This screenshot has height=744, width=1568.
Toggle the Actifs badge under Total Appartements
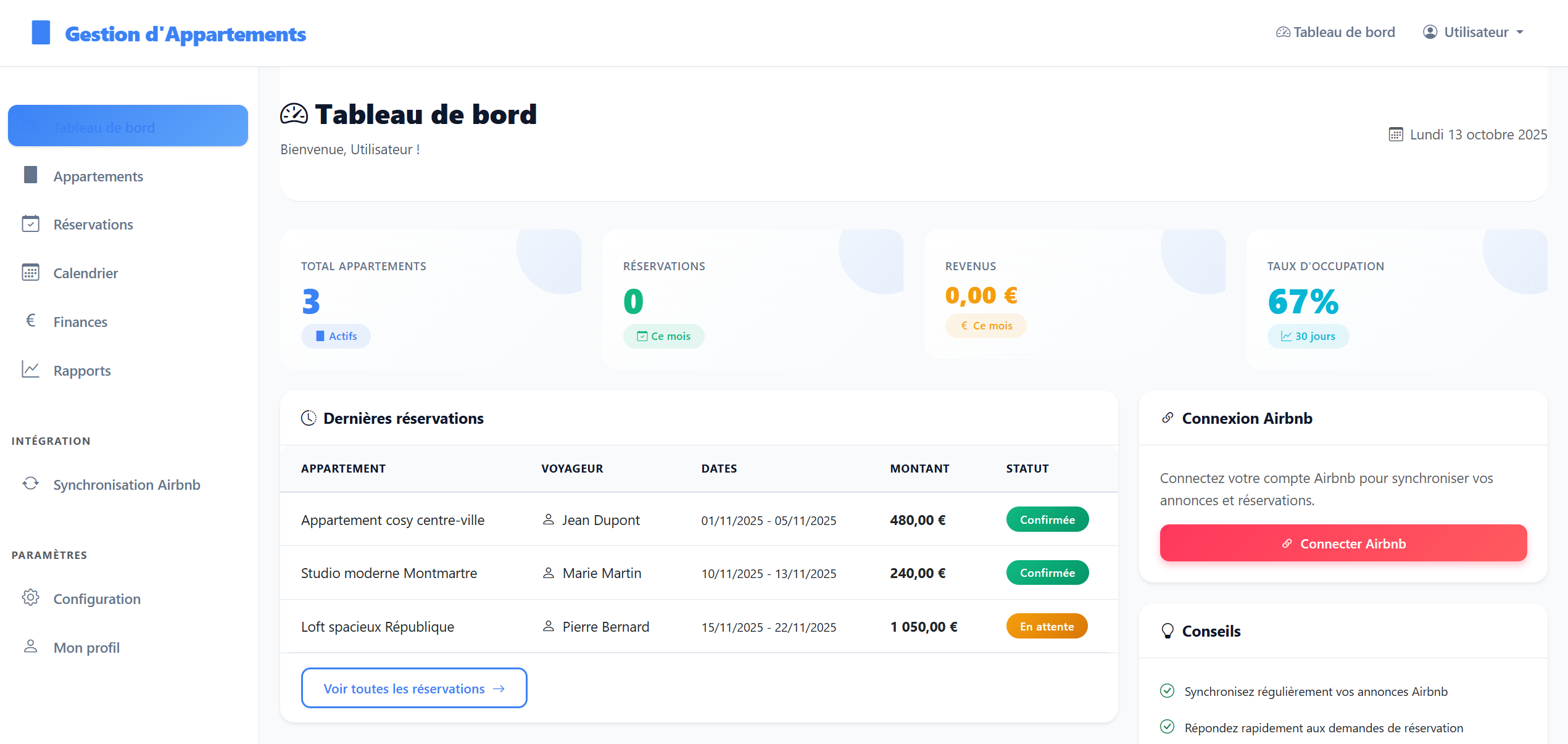coord(336,336)
